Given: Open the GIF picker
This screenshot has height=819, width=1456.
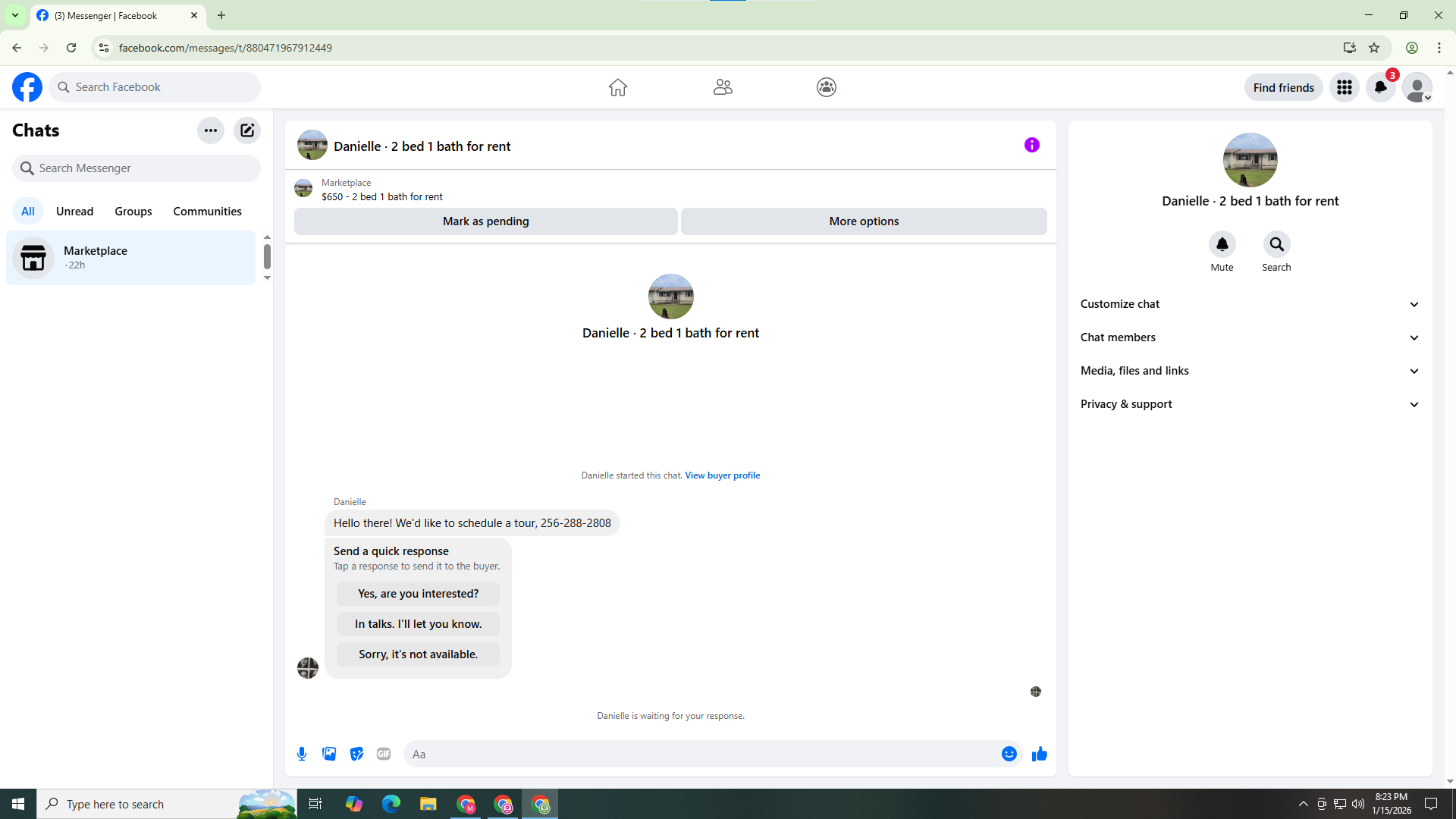Looking at the screenshot, I should tap(384, 754).
